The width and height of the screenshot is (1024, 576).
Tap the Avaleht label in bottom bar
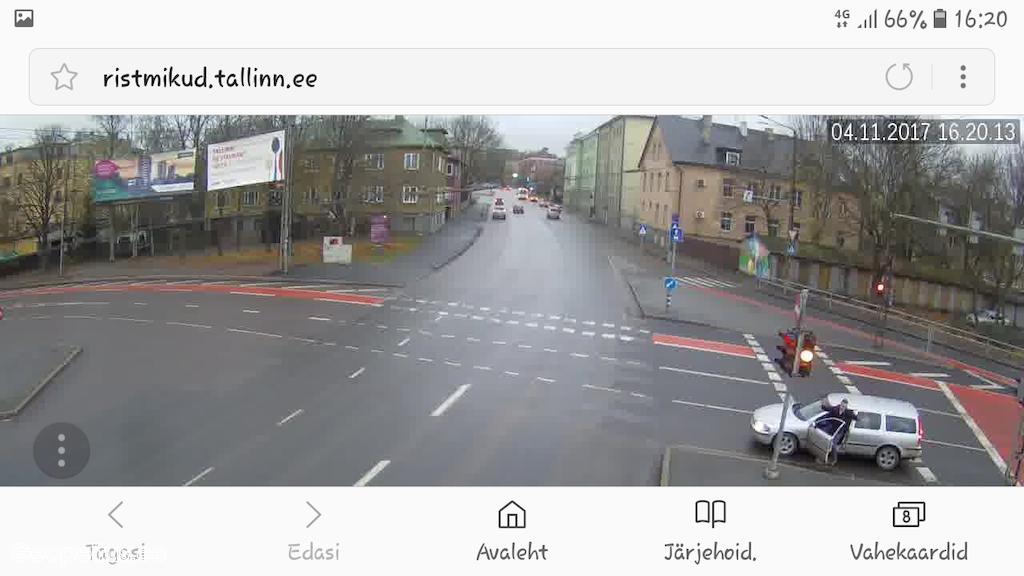tap(512, 552)
